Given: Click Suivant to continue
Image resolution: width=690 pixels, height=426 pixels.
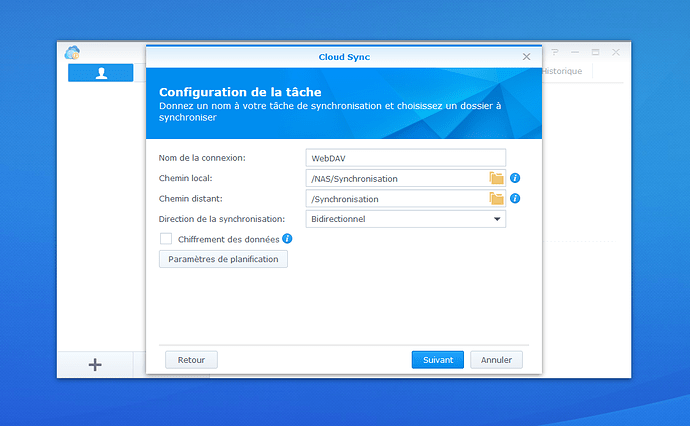Looking at the screenshot, I should [437, 360].
